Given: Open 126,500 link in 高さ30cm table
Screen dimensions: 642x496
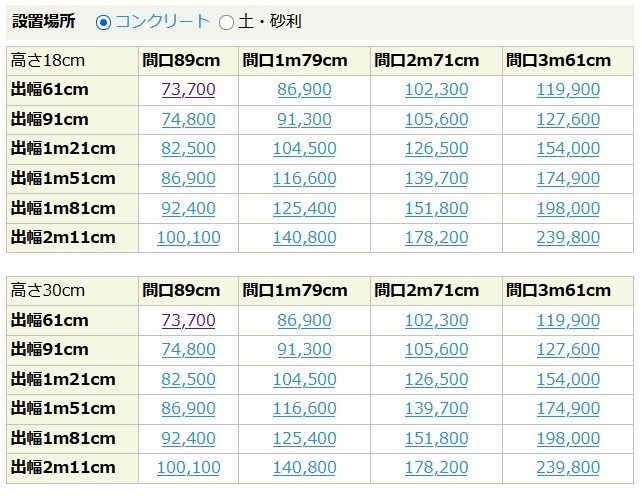Looking at the screenshot, I should [436, 379].
